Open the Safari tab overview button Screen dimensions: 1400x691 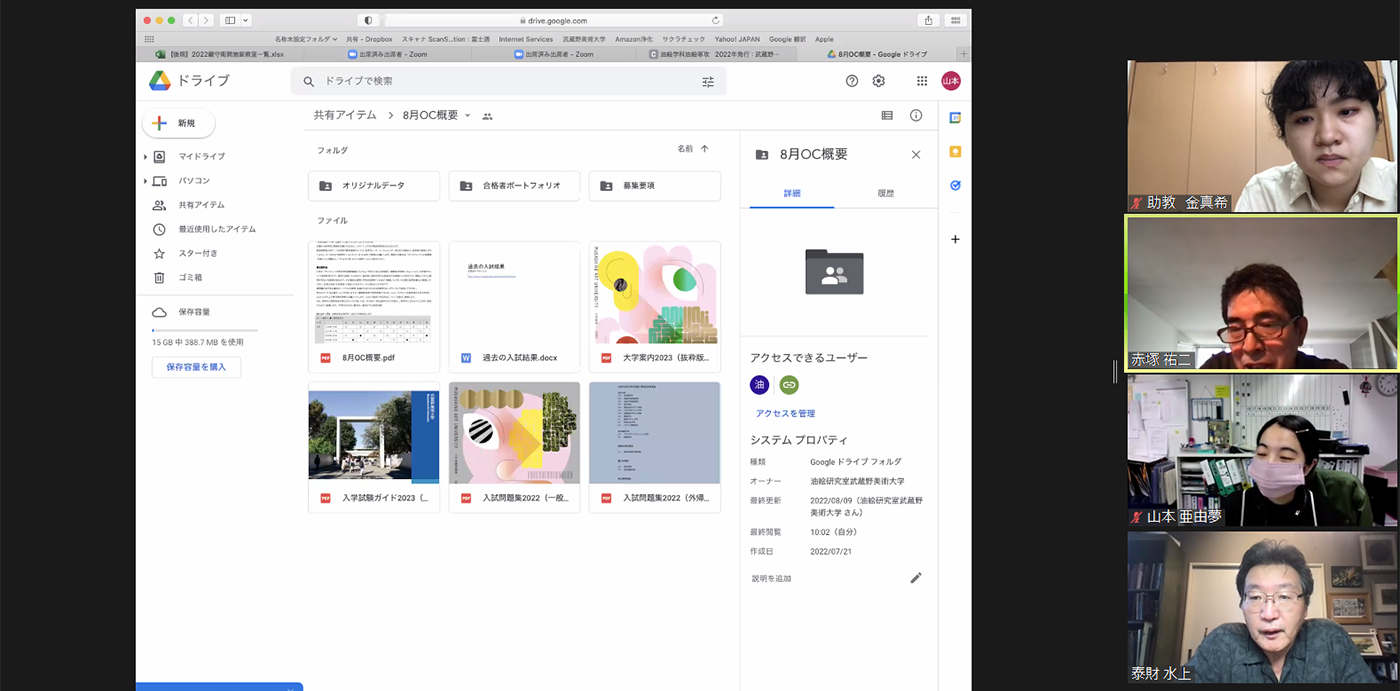pyautogui.click(x=956, y=20)
